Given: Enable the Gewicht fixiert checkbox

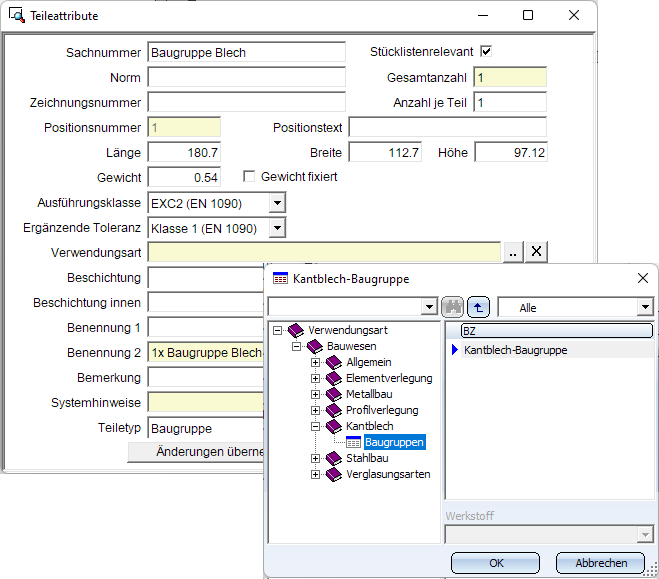Looking at the screenshot, I should pos(249,176).
